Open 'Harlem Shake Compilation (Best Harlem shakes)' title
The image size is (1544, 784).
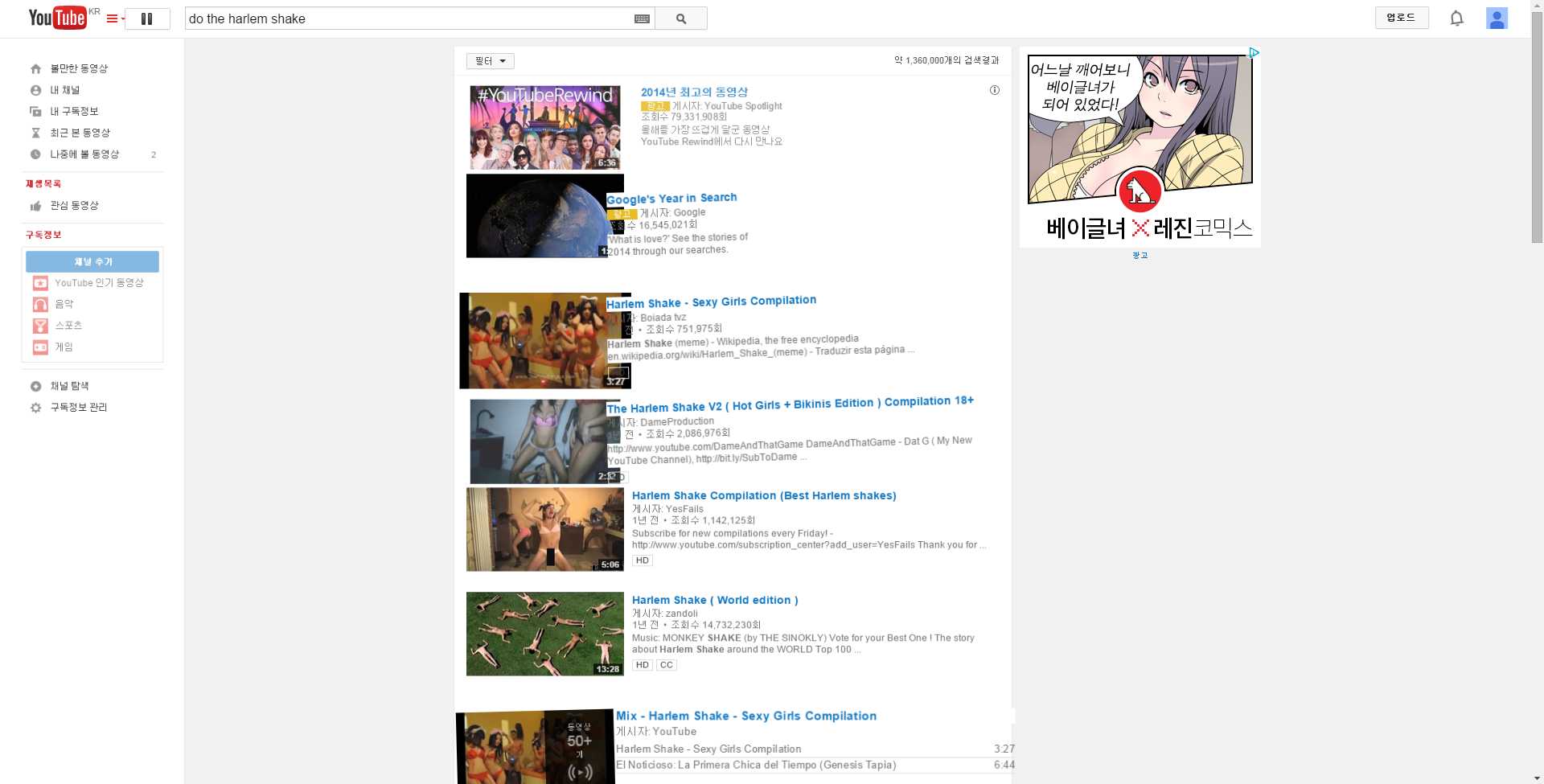(x=764, y=495)
